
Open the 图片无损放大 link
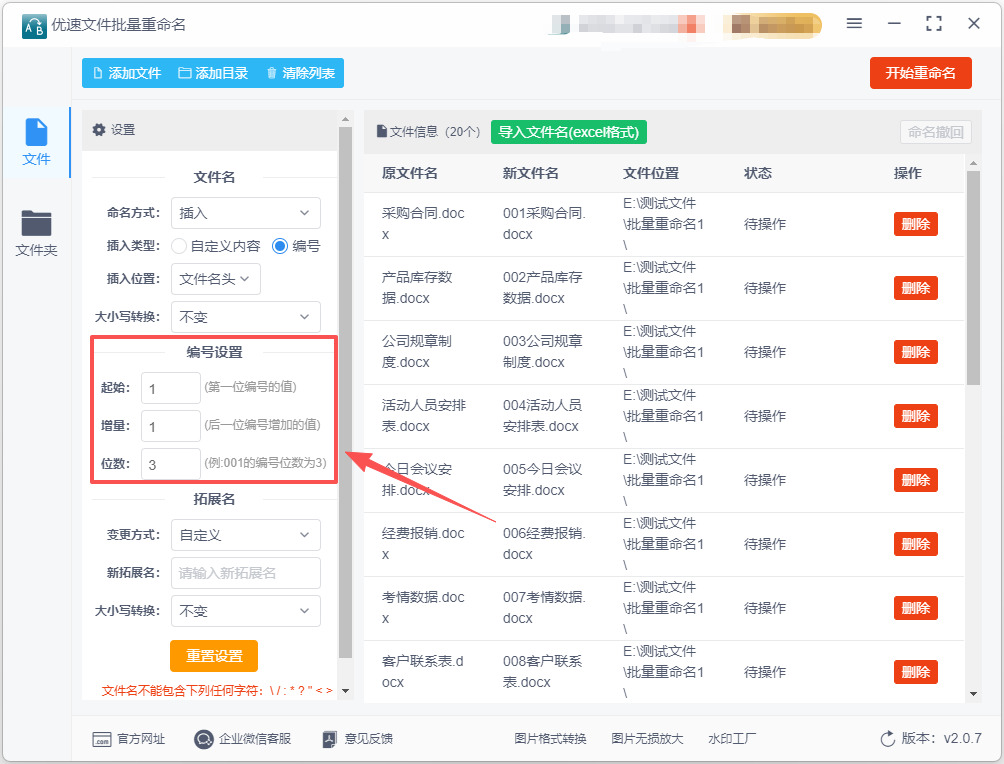(x=647, y=739)
